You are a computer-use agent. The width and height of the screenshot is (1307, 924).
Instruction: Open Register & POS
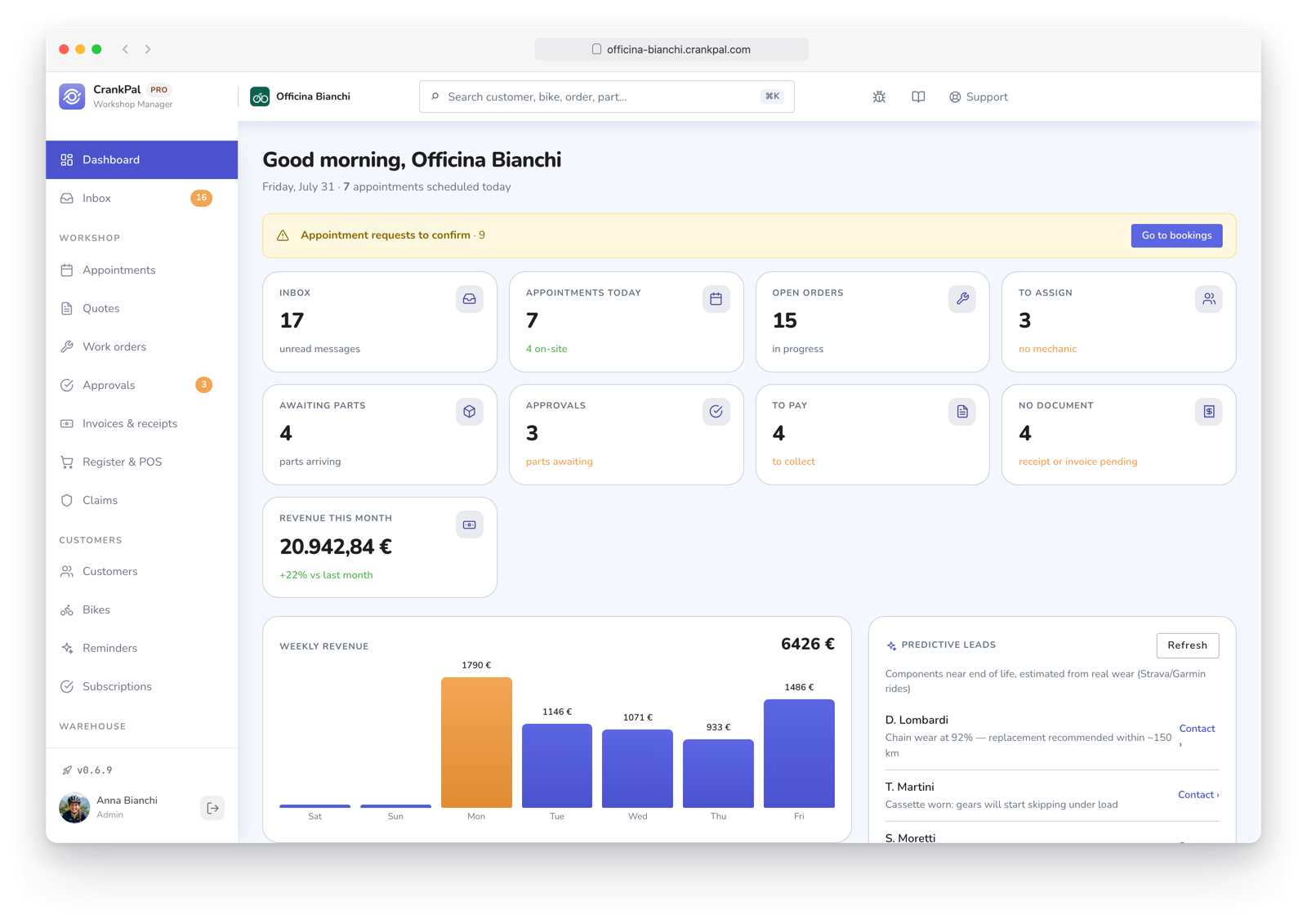click(x=142, y=462)
